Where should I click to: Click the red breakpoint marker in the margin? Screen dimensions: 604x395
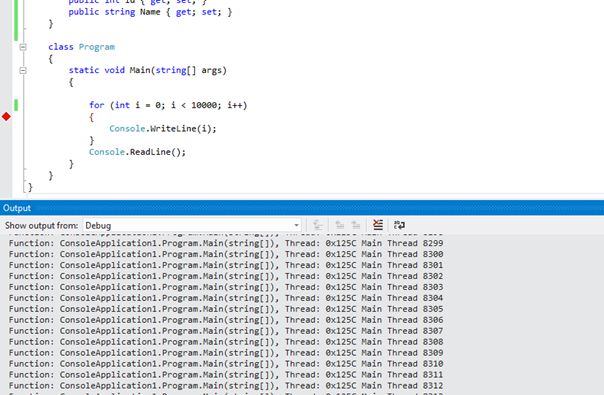[x=6, y=116]
